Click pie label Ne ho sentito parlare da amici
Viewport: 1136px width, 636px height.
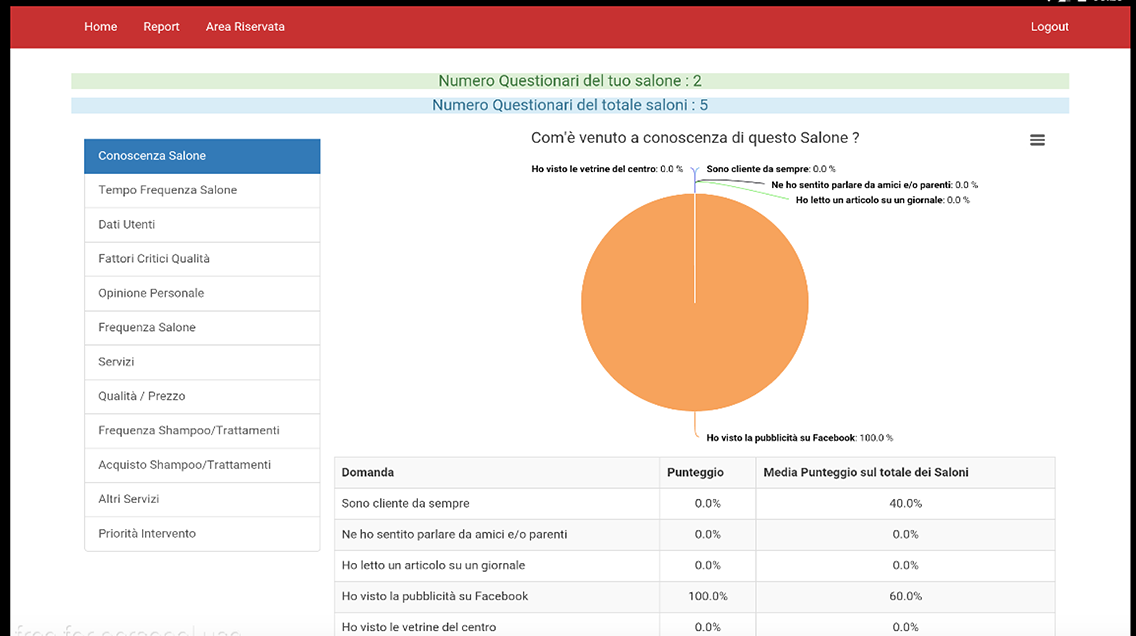pyautogui.click(x=874, y=185)
